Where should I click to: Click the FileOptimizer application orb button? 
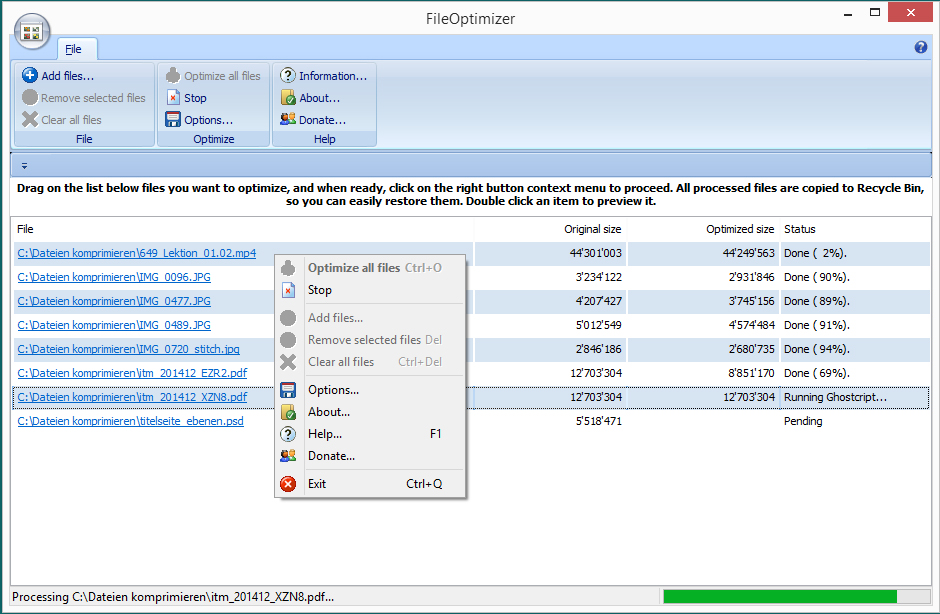click(x=32, y=31)
